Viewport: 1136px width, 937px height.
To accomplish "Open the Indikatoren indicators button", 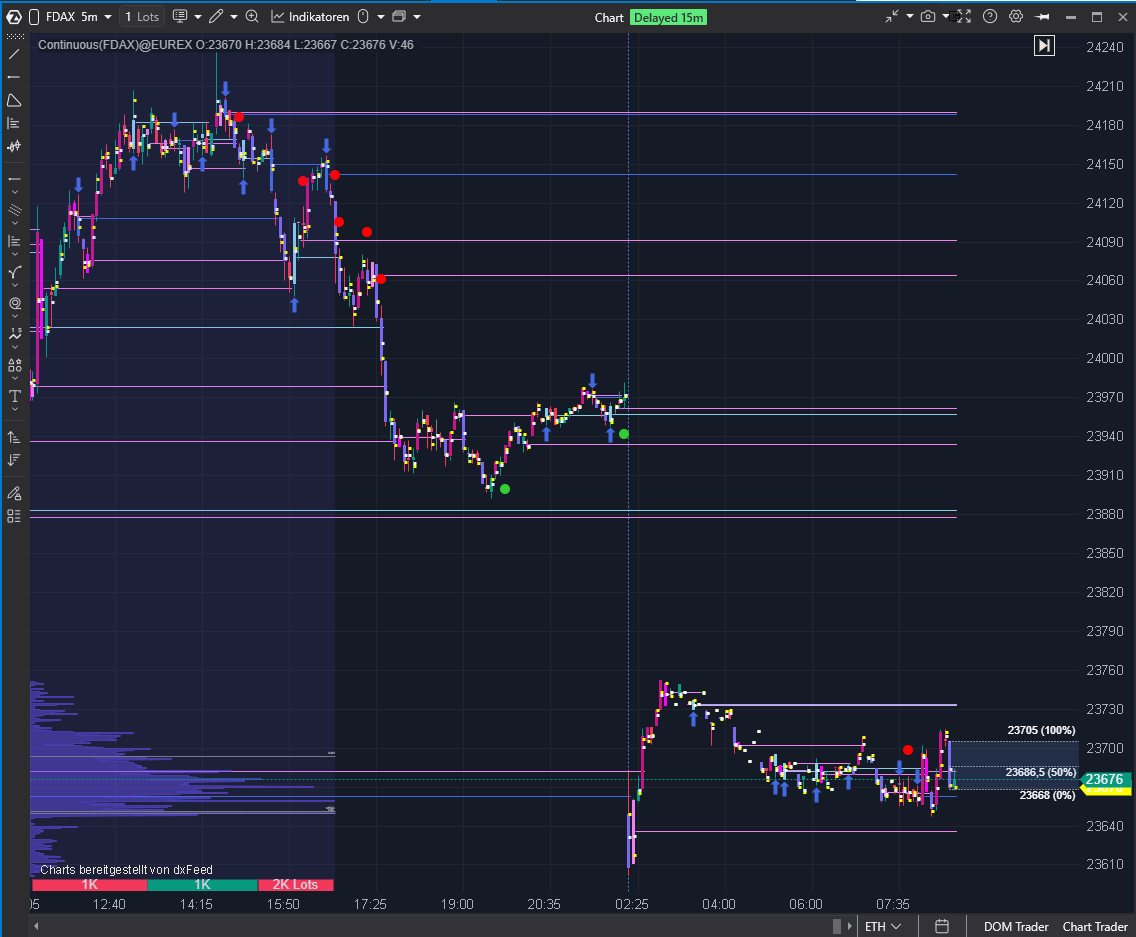I will 311,17.
